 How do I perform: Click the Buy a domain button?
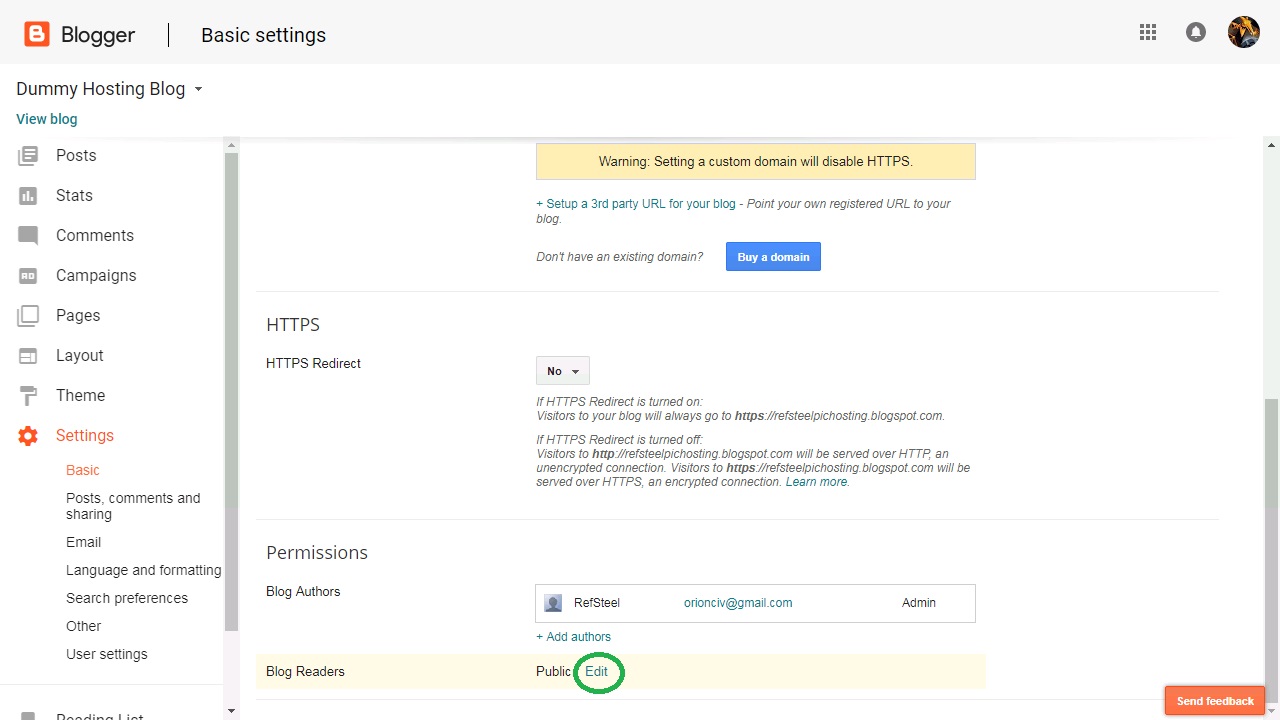point(773,257)
